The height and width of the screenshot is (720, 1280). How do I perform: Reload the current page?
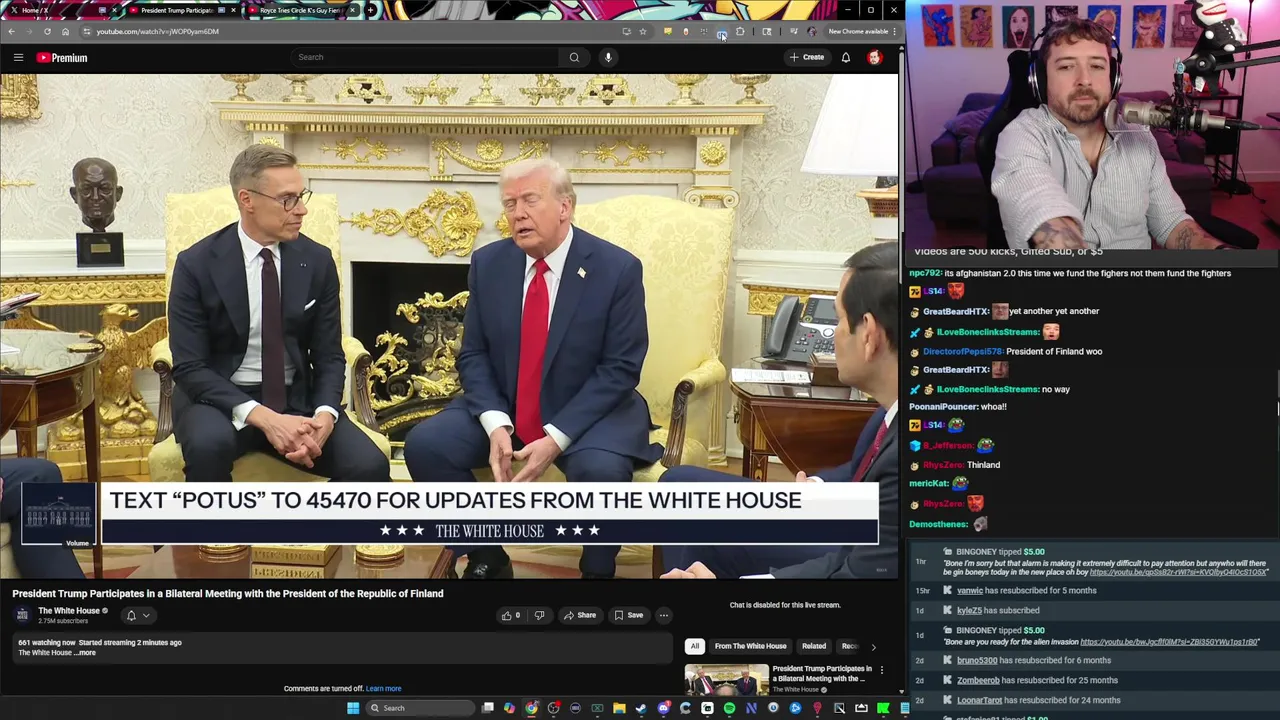pyautogui.click(x=47, y=31)
